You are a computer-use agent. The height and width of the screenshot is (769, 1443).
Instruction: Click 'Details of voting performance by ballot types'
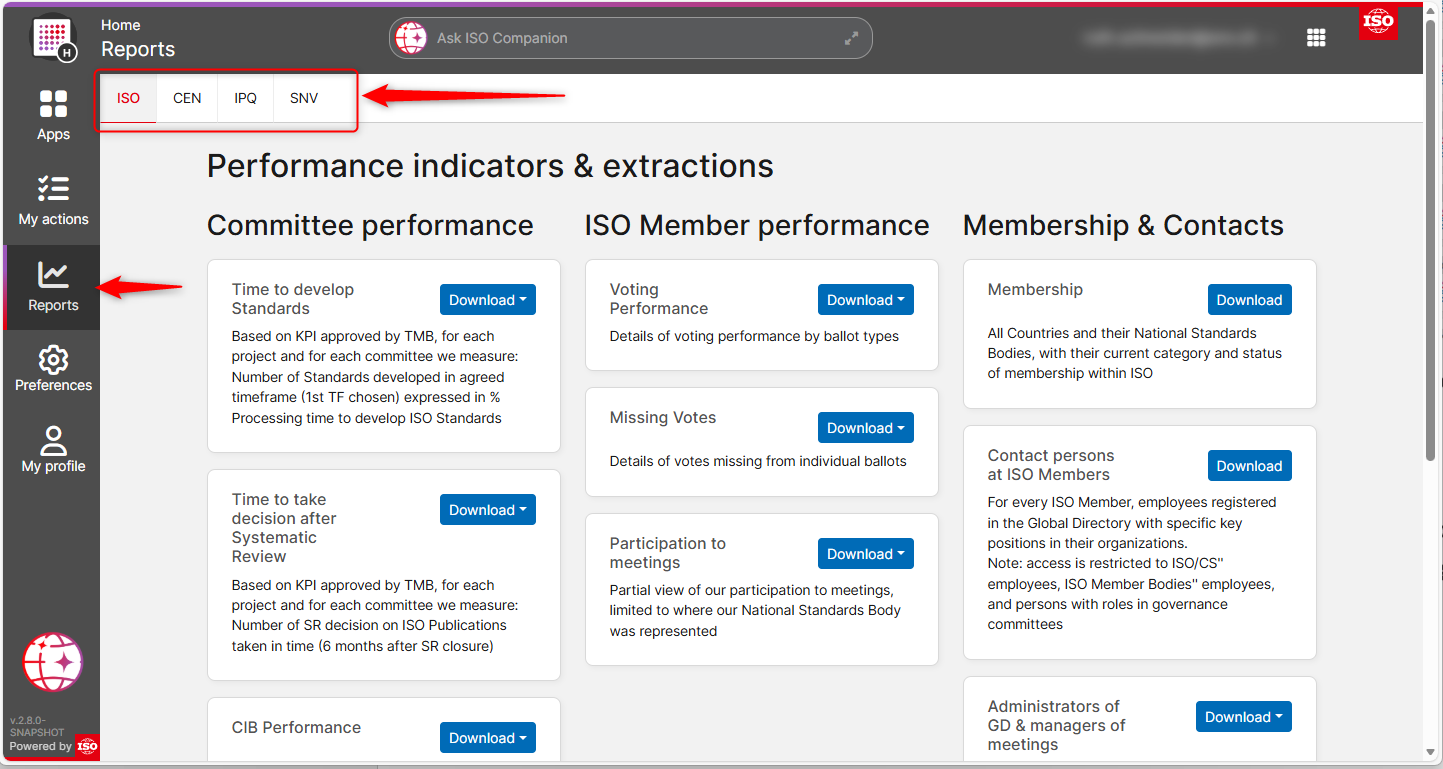[754, 336]
